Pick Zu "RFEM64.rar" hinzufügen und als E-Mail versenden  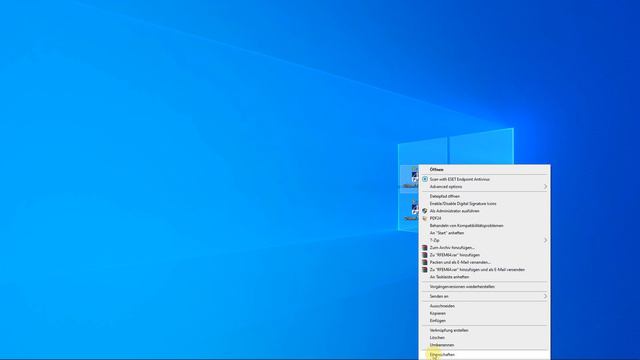(484, 270)
